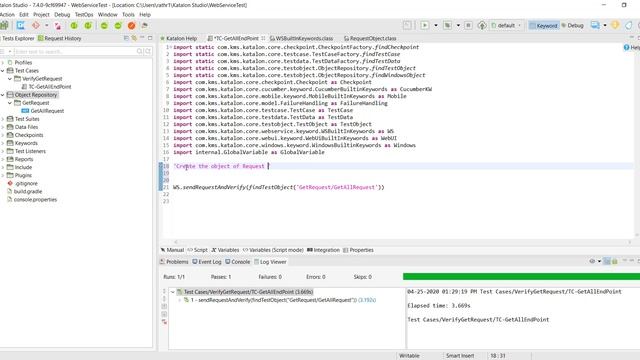
Task: Click collapse-all icon in Tests Explorer header
Action: pyautogui.click(x=126, y=38)
